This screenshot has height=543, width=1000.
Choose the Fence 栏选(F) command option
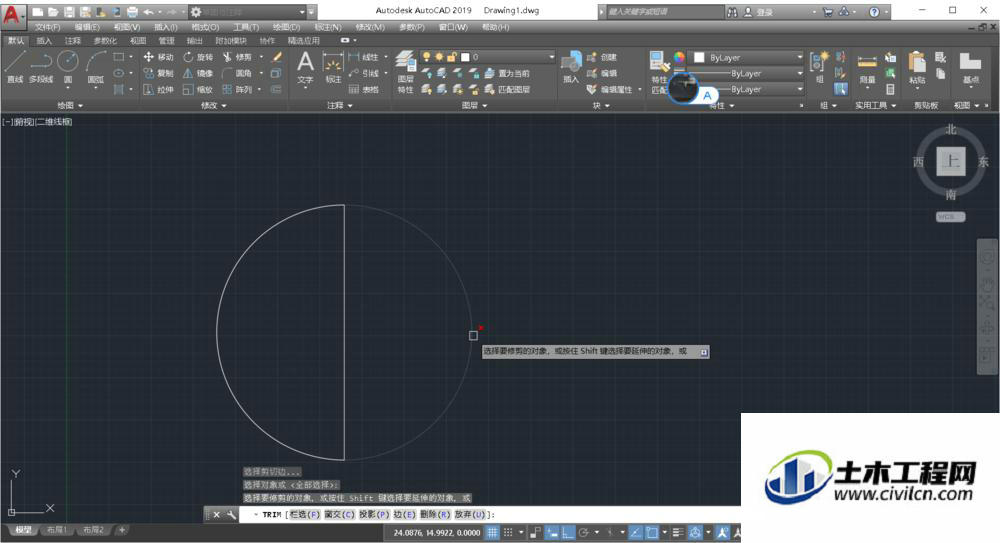[305, 514]
